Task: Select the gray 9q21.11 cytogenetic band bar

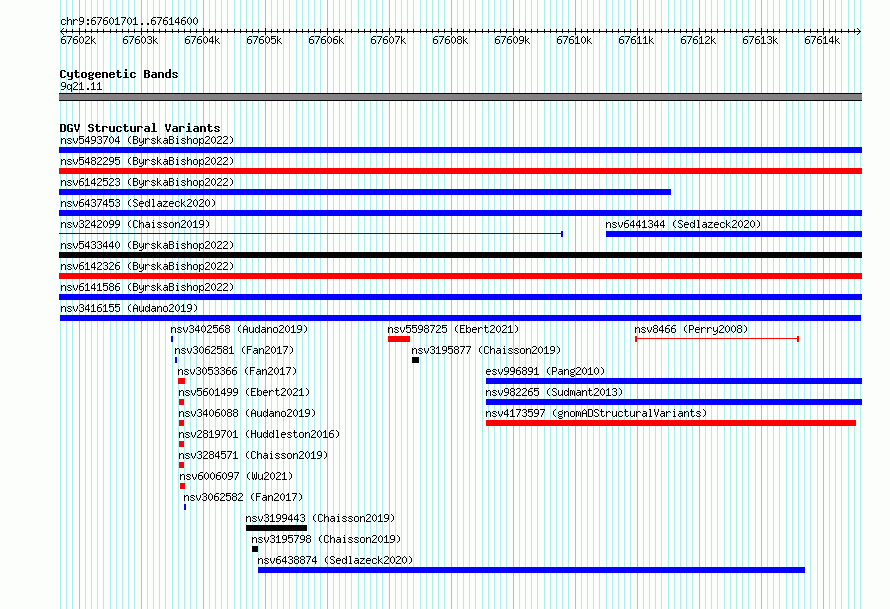Action: (460, 97)
